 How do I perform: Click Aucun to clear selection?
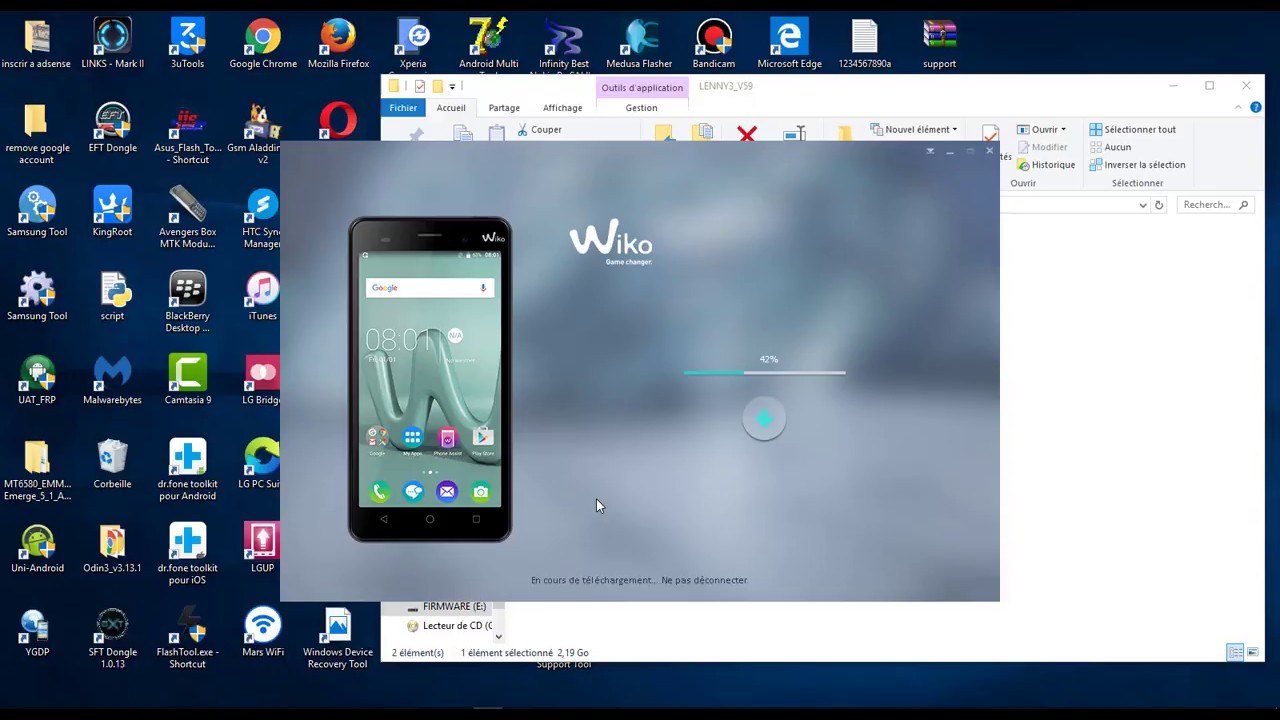[1110, 147]
